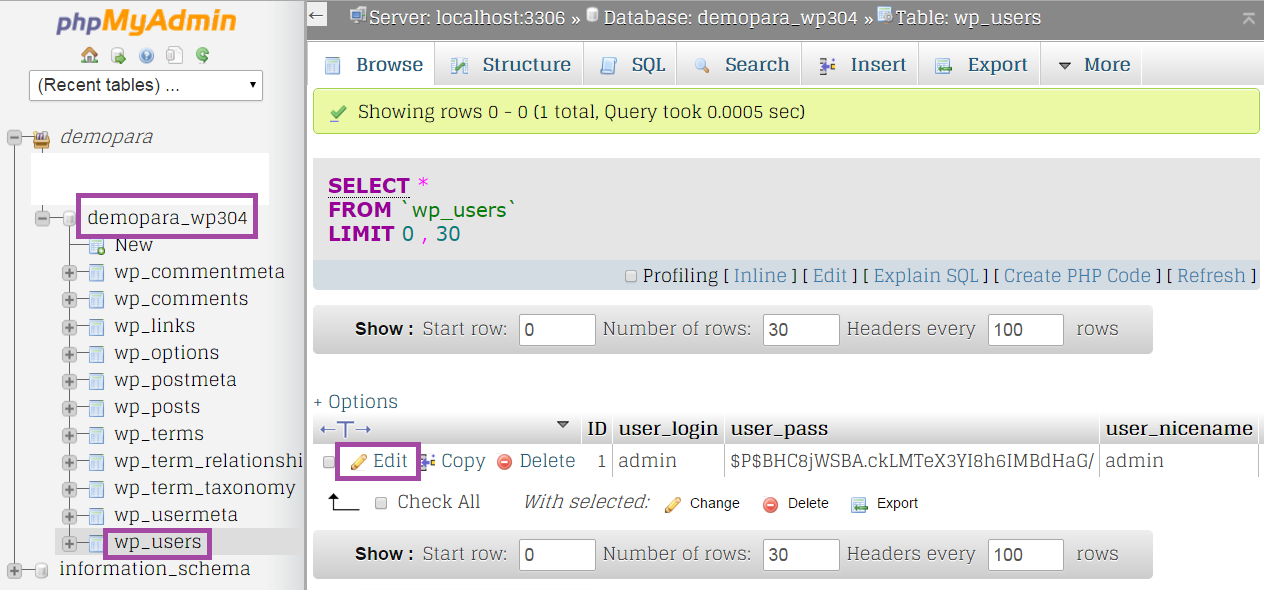Click the demopara database group icon

coord(42,137)
